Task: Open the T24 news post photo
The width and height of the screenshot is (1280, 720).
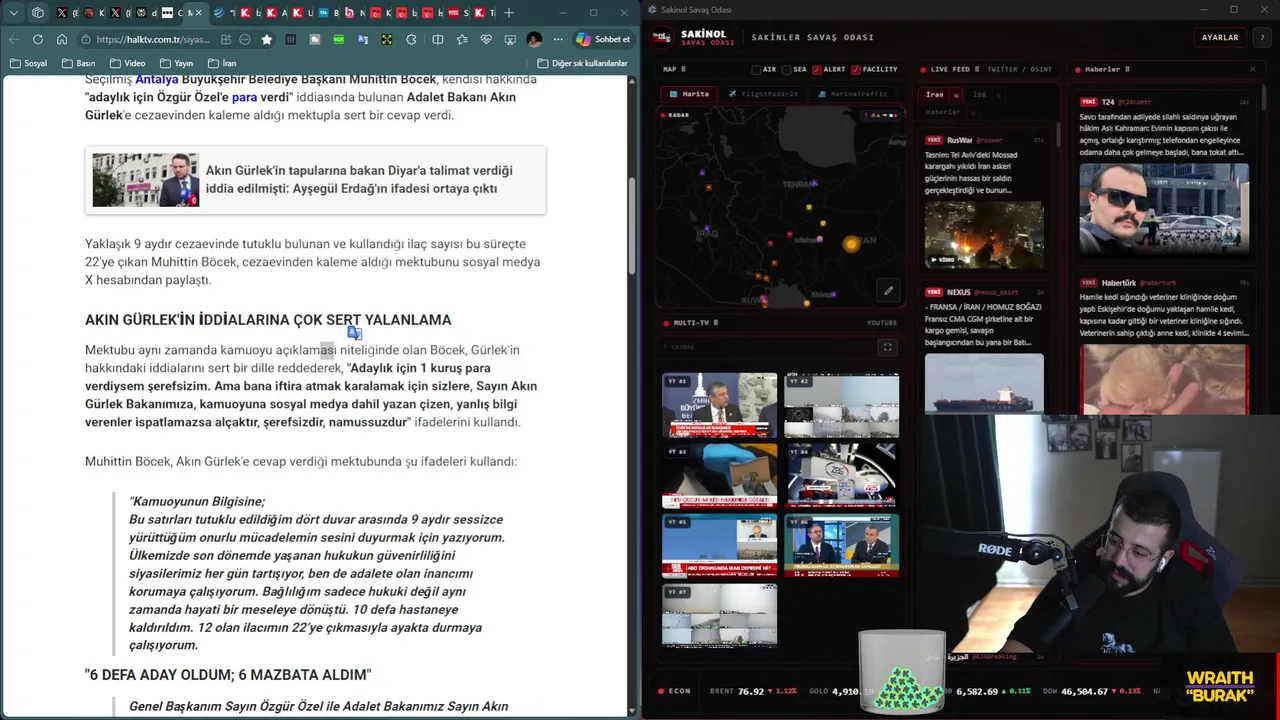Action: pos(1164,207)
